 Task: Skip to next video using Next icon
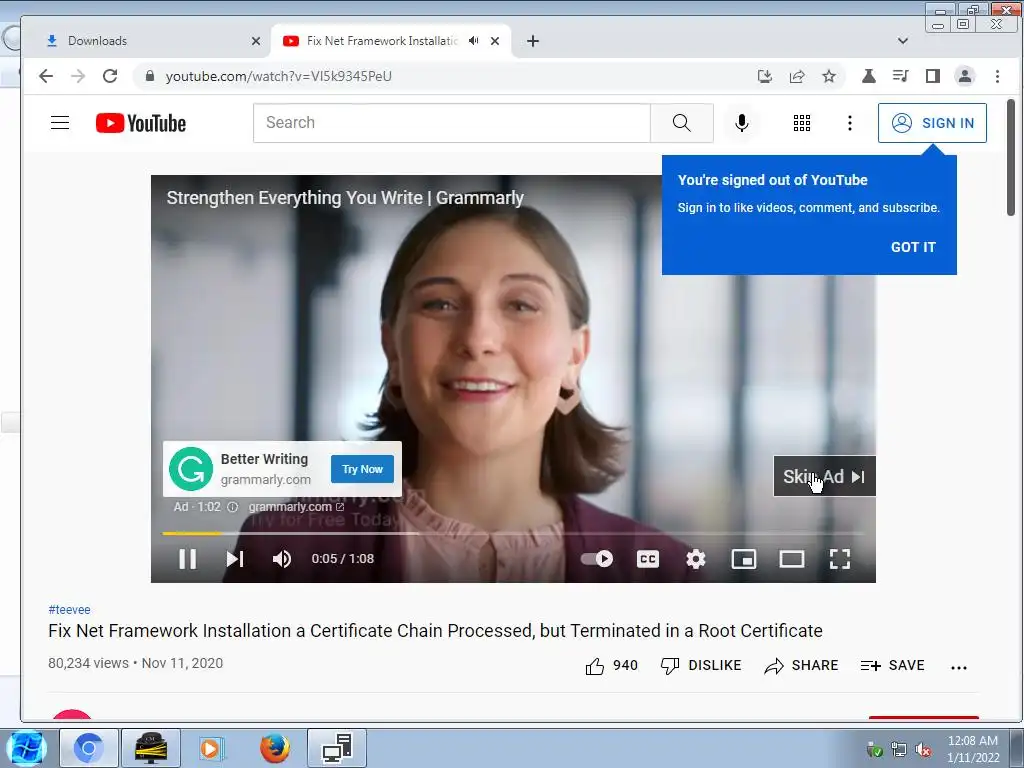coord(235,559)
